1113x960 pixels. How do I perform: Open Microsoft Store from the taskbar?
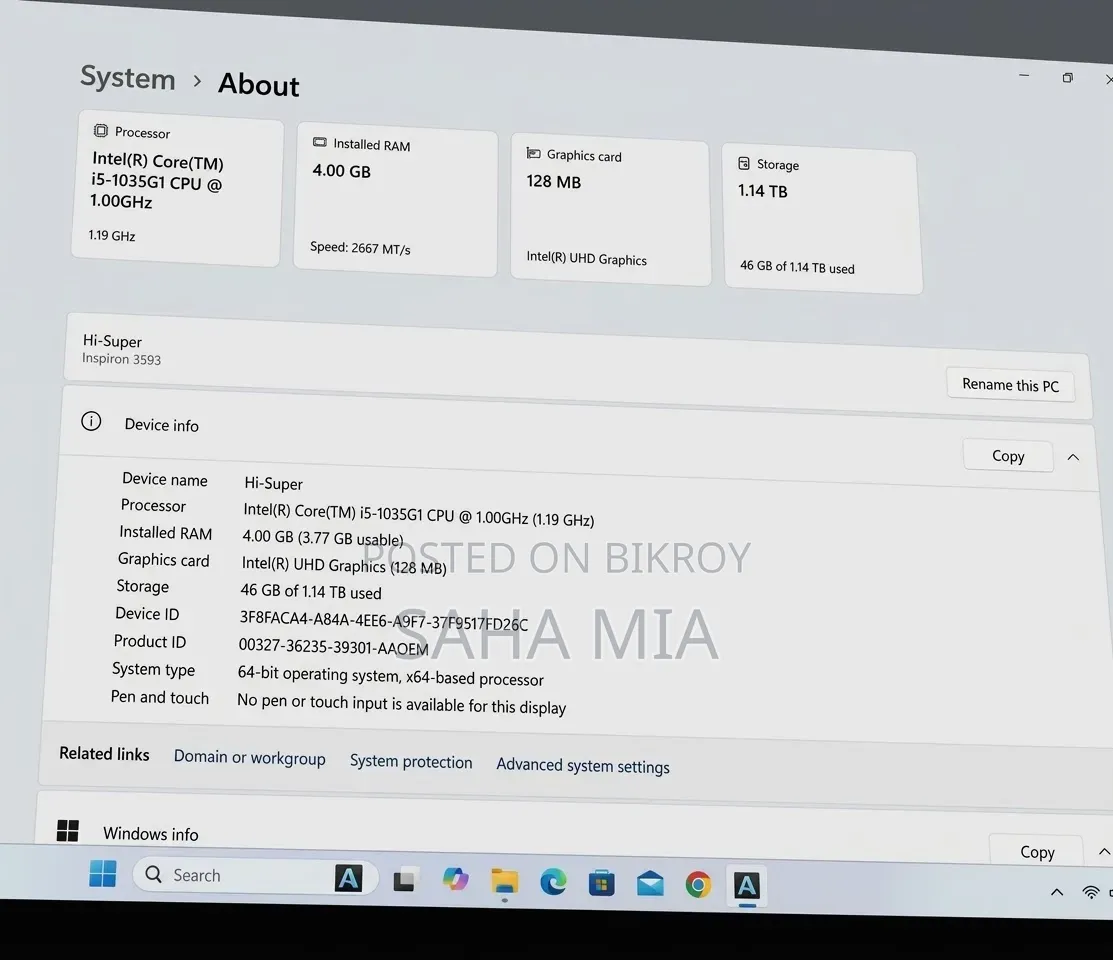point(602,883)
